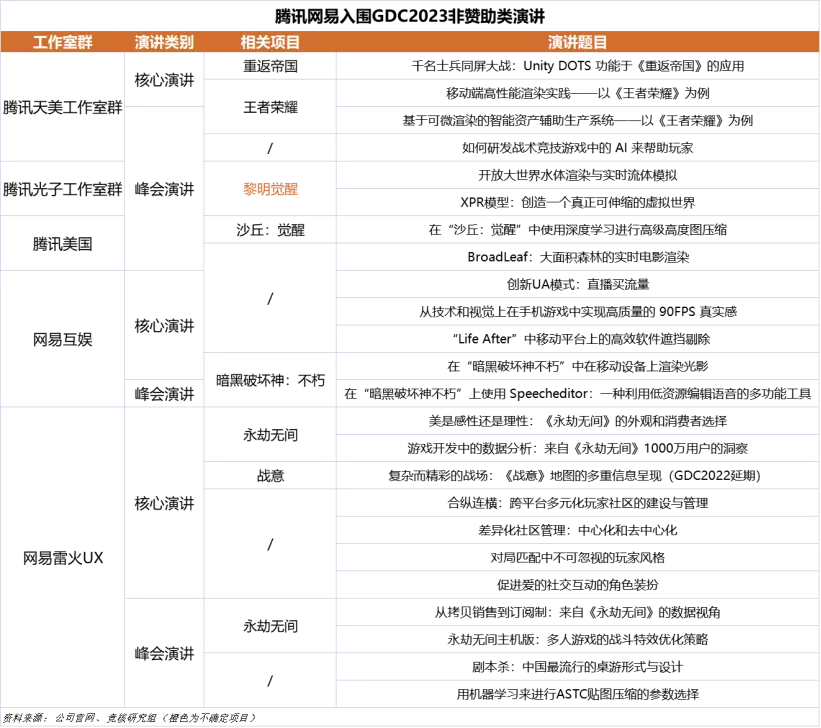Viewport: 821px width, 728px height.
Task: Click the talk 合纵连横：跨平台多元化玩家社区的建设与管理
Action: point(578,503)
